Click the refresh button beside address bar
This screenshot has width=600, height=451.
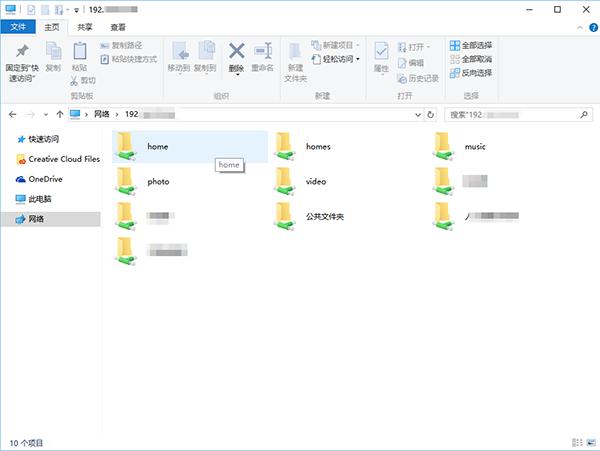(431, 115)
